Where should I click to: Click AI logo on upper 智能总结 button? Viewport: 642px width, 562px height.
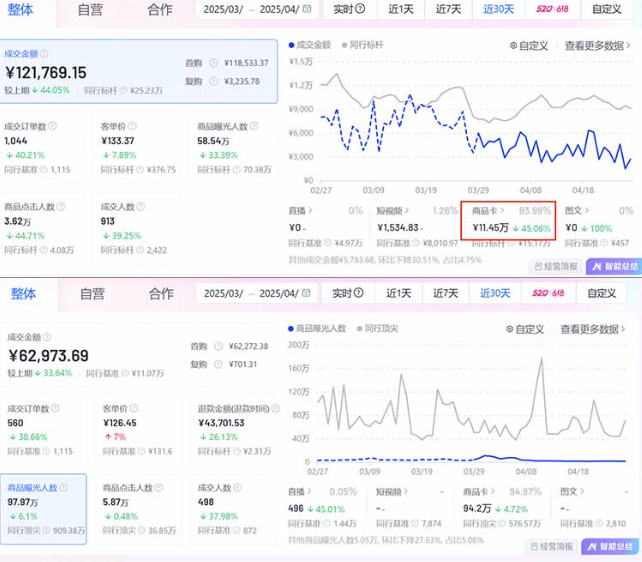point(597,266)
